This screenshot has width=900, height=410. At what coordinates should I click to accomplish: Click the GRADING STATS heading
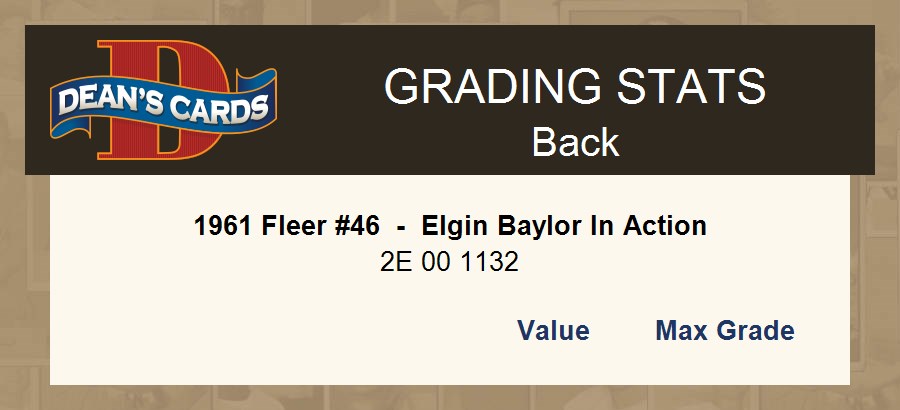pyautogui.click(x=575, y=88)
